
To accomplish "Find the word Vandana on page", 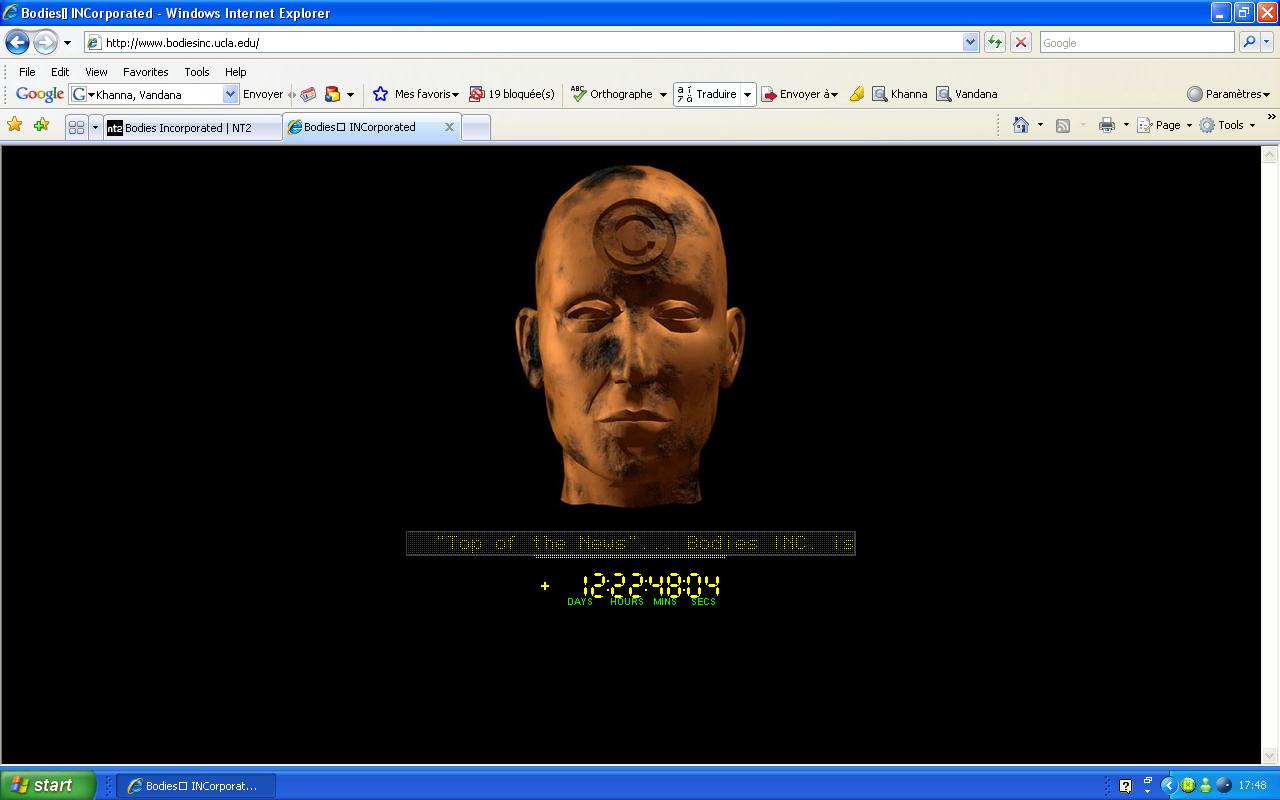I will coord(967,94).
